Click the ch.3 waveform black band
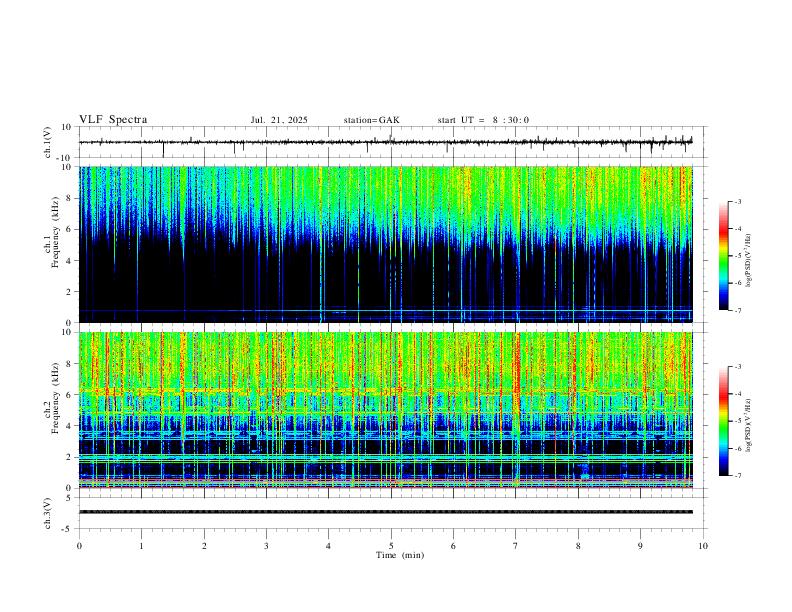Viewport: 792px width, 612px height. (x=385, y=512)
